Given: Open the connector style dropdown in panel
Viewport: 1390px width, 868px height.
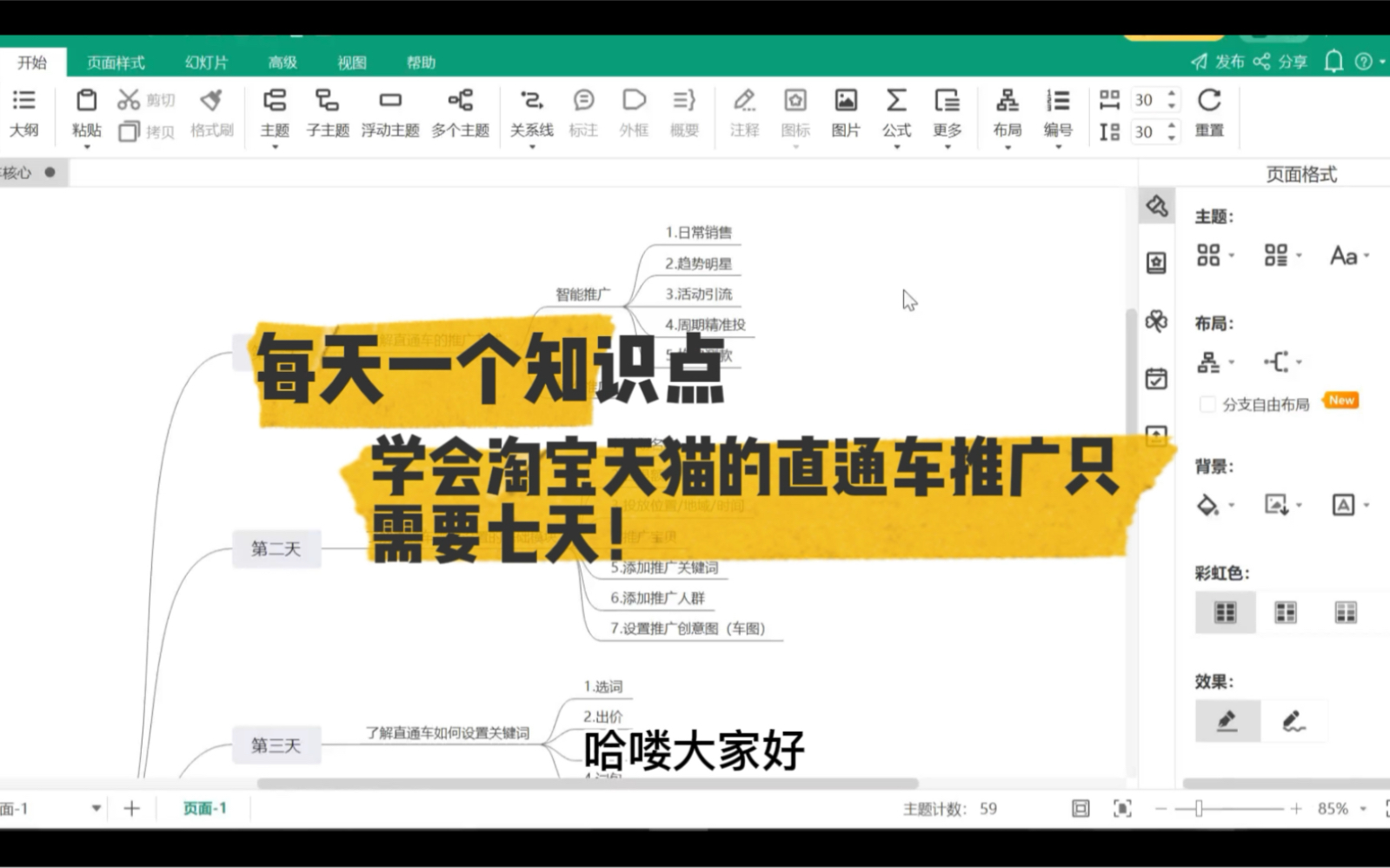Looking at the screenshot, I should (1282, 362).
